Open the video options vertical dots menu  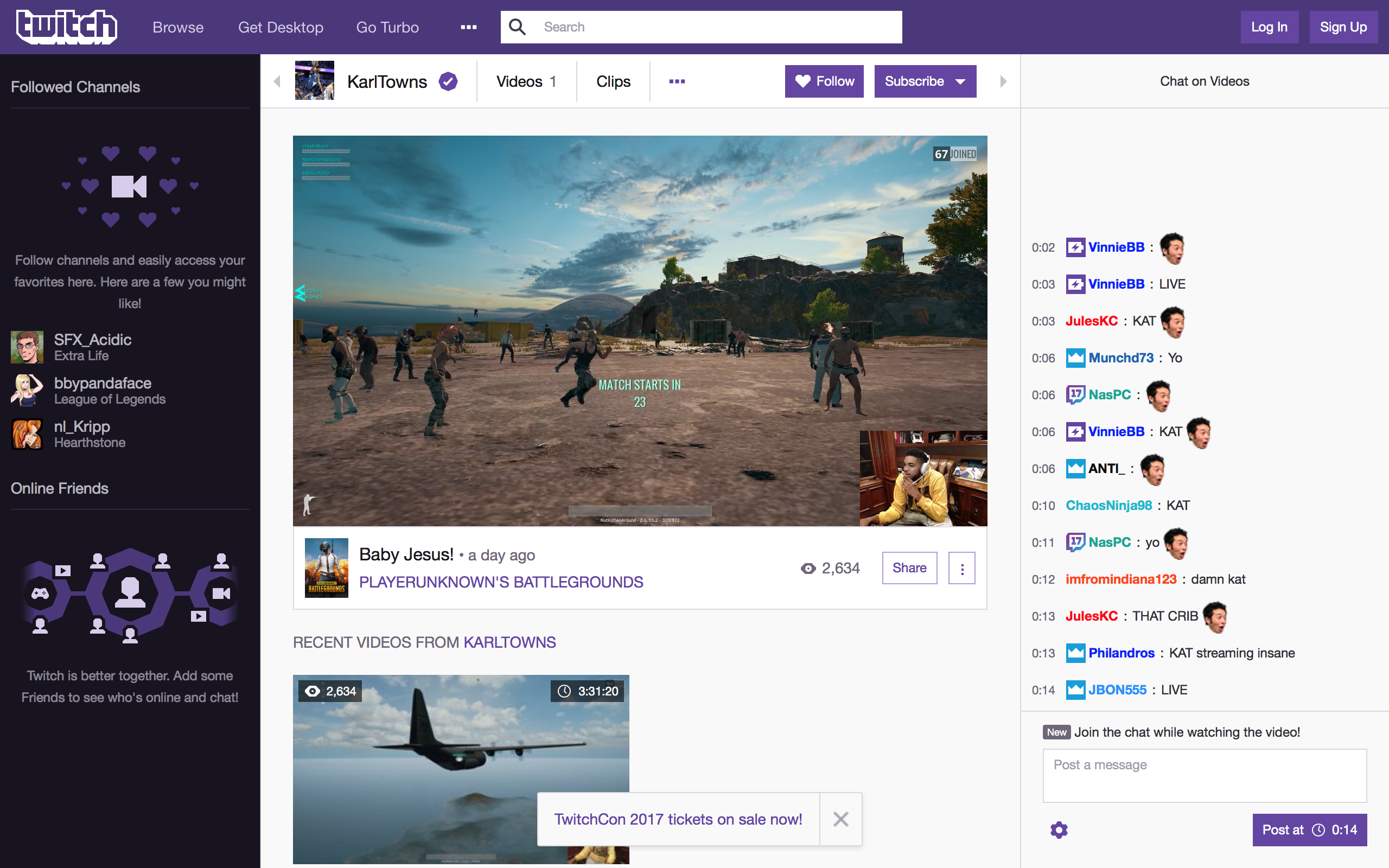962,569
